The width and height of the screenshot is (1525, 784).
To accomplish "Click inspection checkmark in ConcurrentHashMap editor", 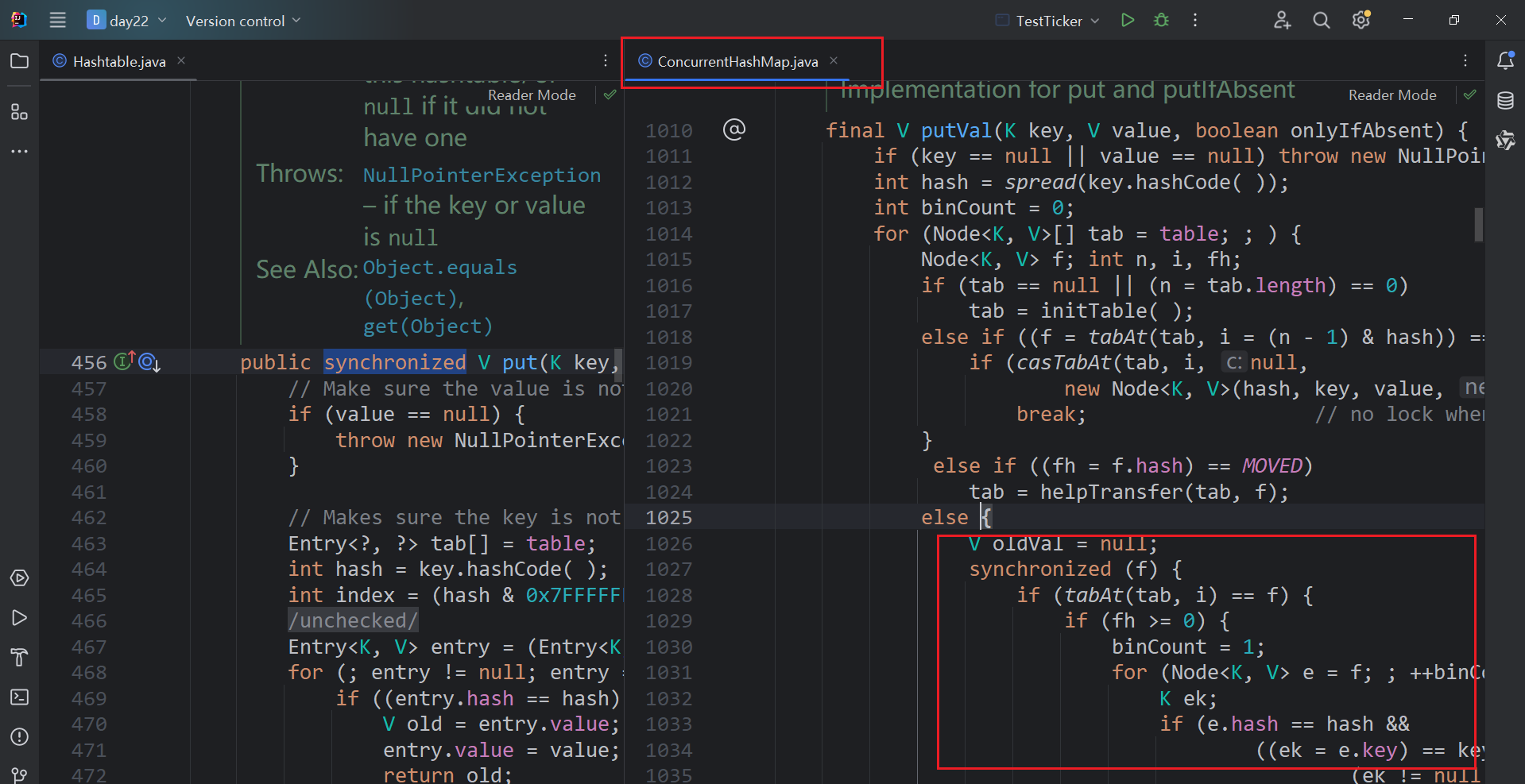I will (1470, 95).
